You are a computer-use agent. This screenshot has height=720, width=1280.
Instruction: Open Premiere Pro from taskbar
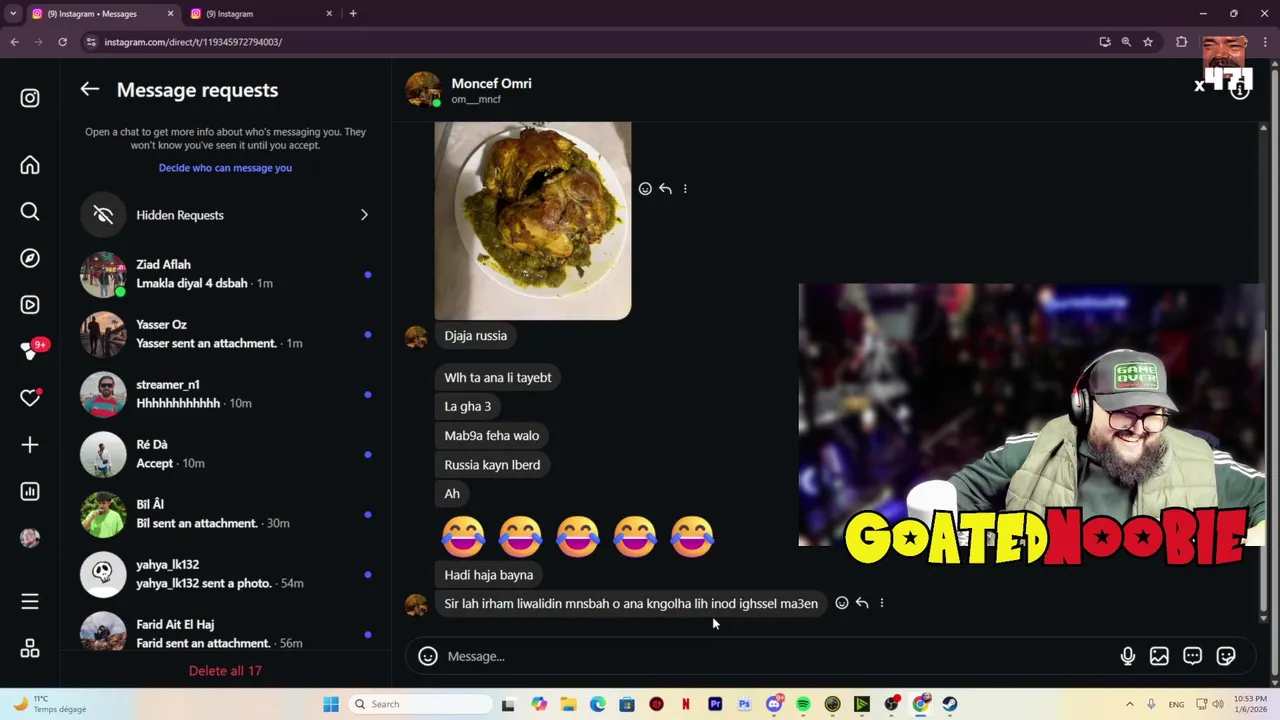coord(715,704)
